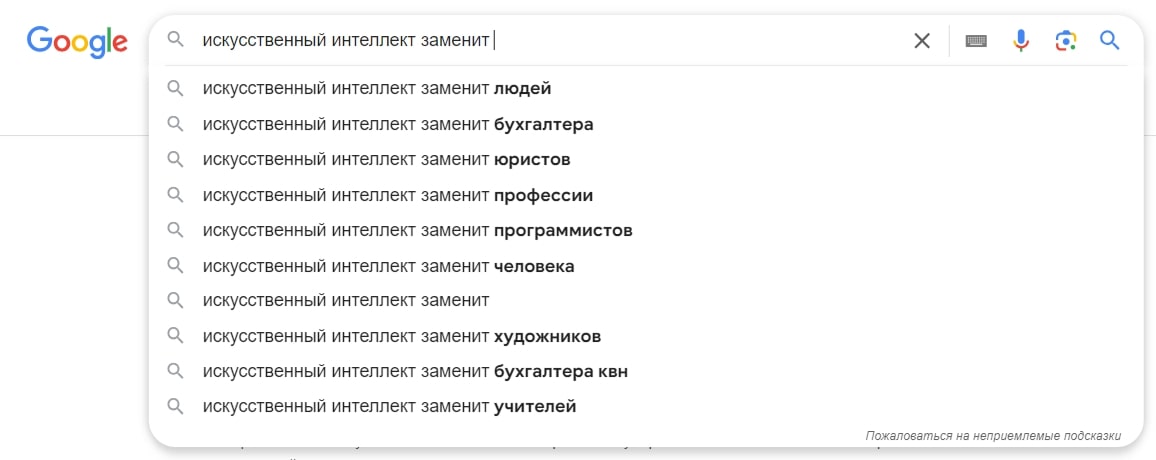1156x460 pixels.
Task: Start voice search with the microphone icon
Action: click(x=1020, y=41)
